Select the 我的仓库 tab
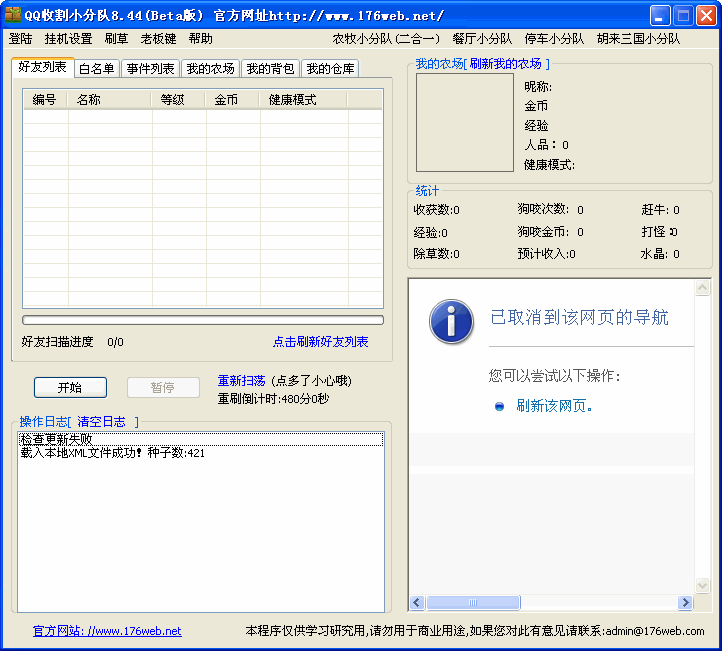Screen dimensions: 722x651 click(x=330, y=69)
